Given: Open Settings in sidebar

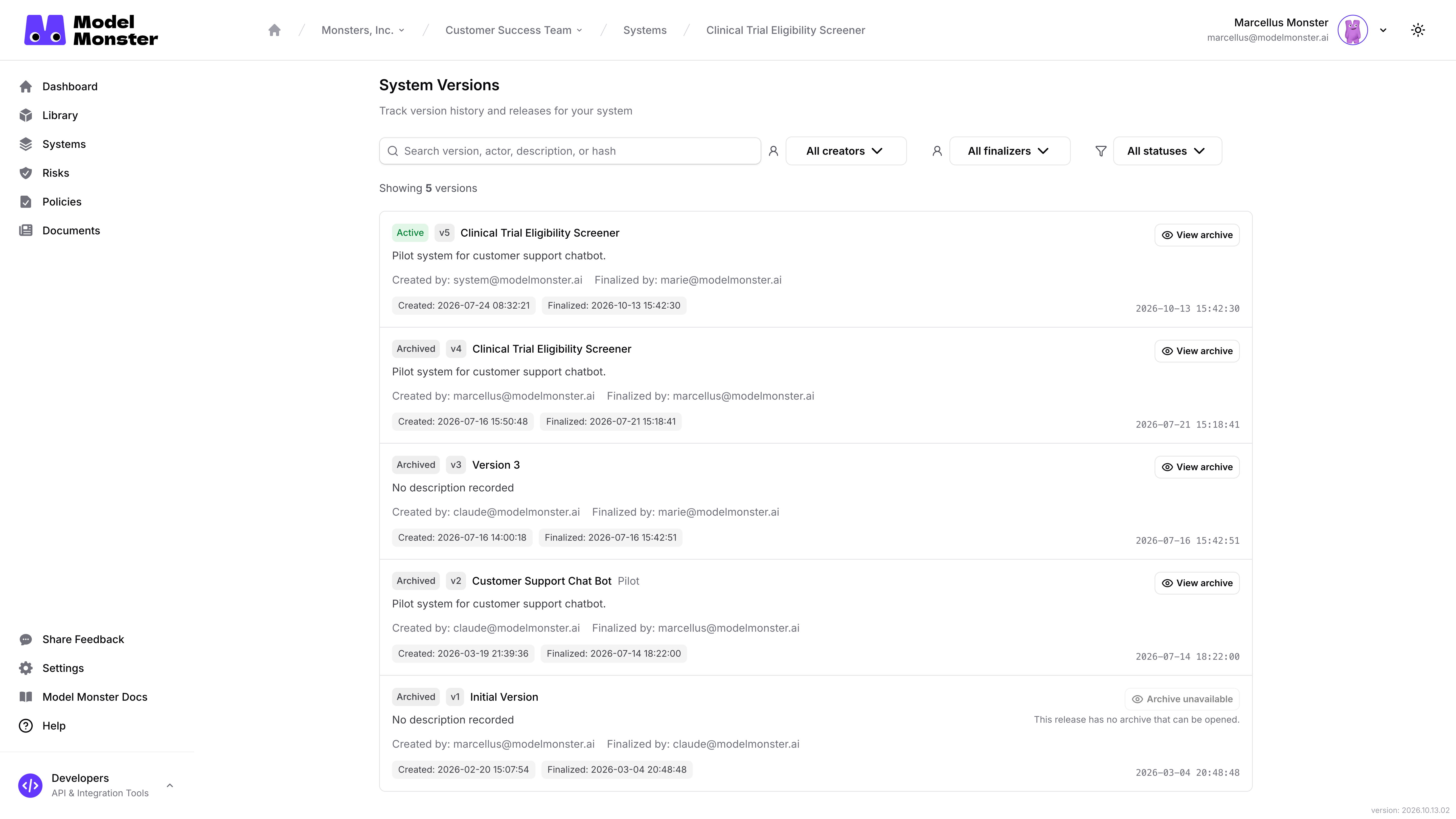Looking at the screenshot, I should point(63,668).
